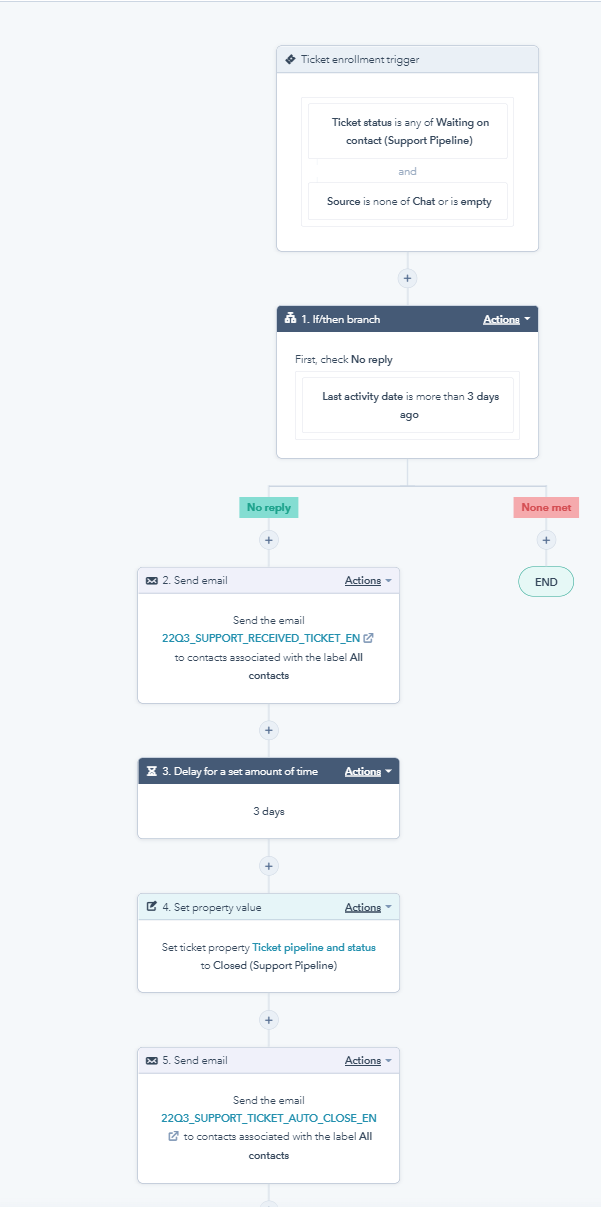The height and width of the screenshot is (1207, 601).
Task: Click the envelope icon on step 2
Action: (x=150, y=580)
